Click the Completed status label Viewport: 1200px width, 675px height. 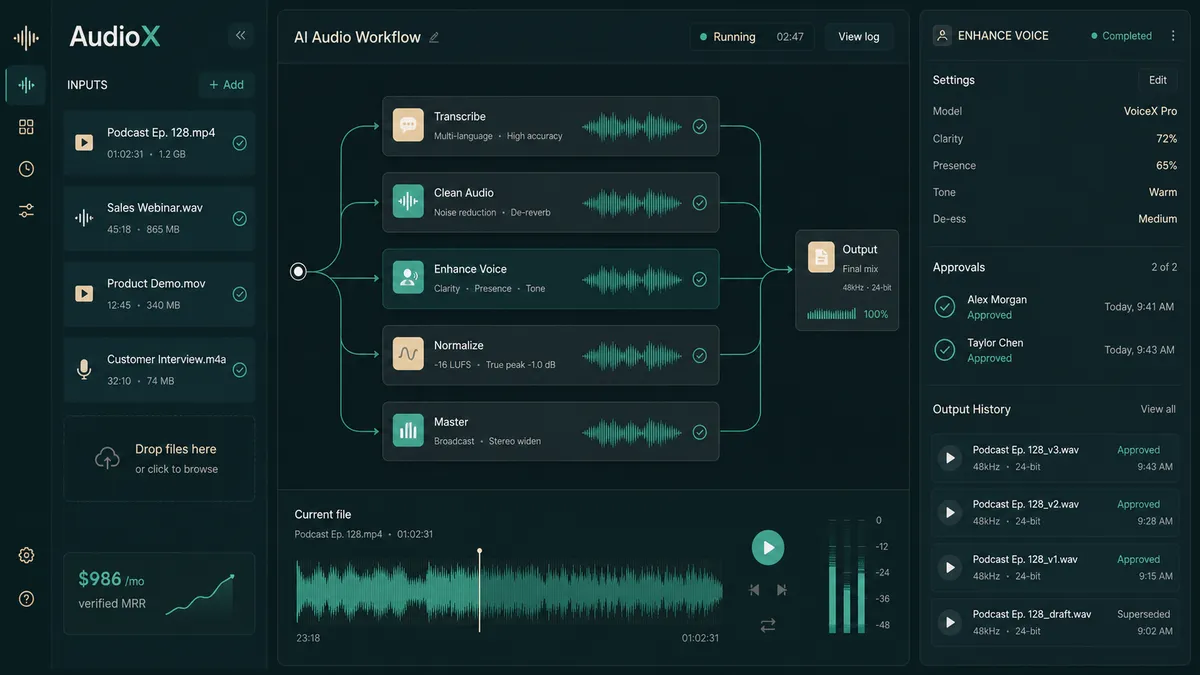(1121, 36)
